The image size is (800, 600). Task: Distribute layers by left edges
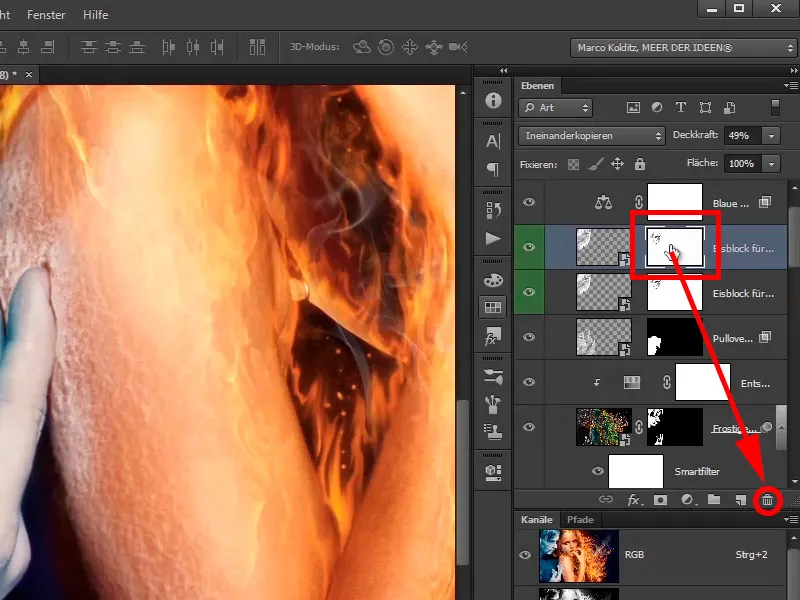tap(168, 47)
